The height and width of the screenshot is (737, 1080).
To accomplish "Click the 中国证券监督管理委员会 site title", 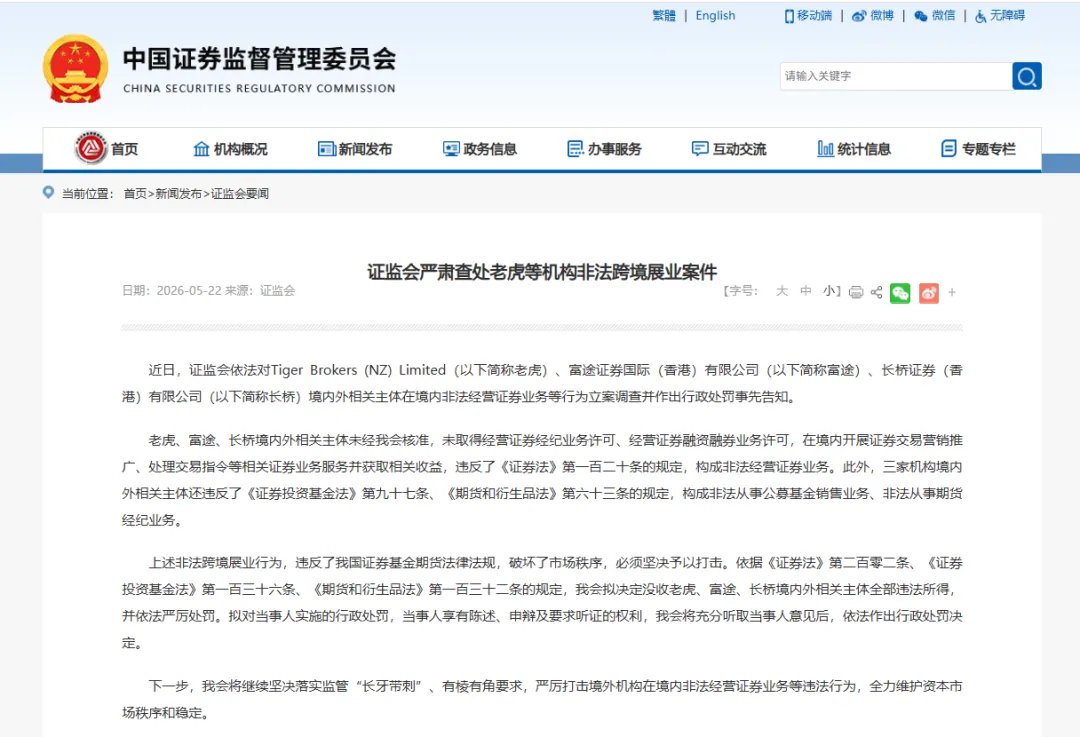I will (x=260, y=59).
